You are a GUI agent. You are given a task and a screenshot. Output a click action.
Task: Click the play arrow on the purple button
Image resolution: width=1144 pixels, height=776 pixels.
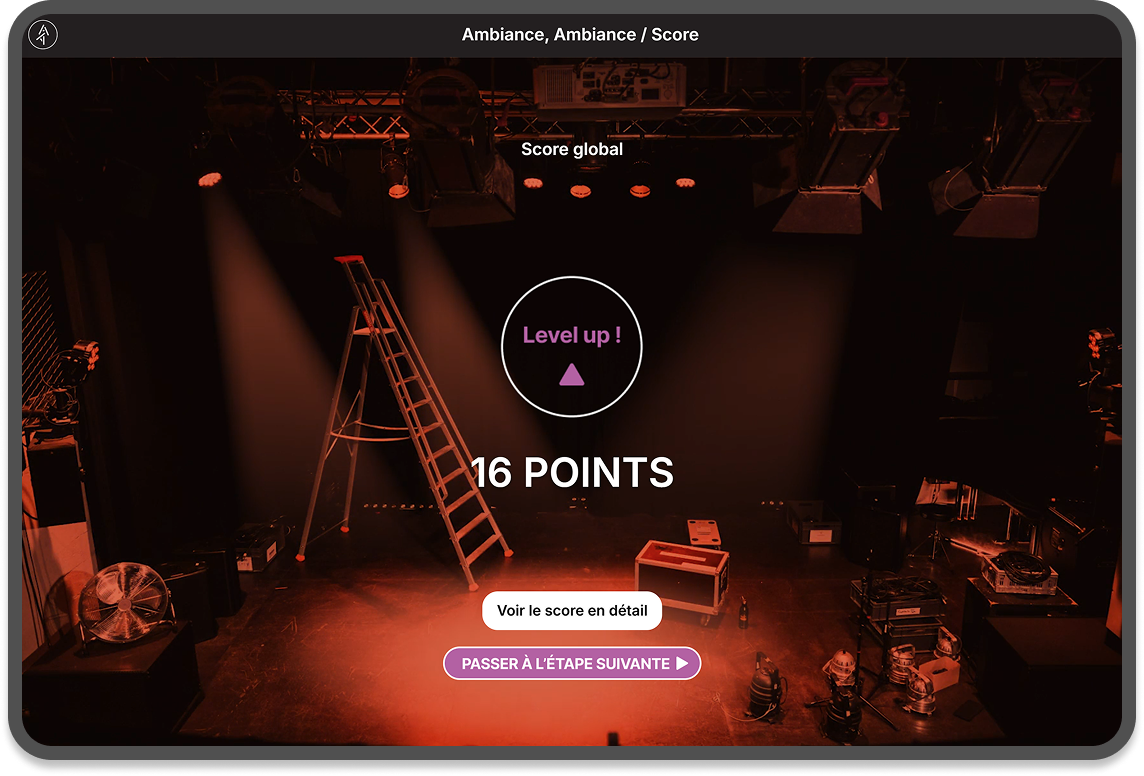(x=682, y=663)
